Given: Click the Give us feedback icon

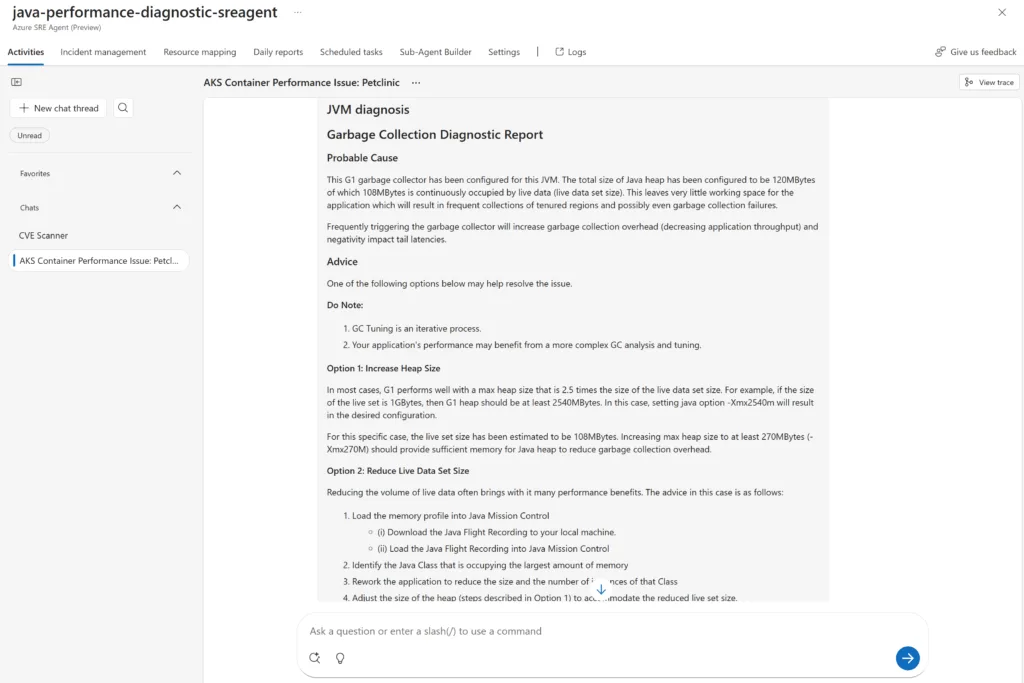Looking at the screenshot, I should tap(938, 51).
